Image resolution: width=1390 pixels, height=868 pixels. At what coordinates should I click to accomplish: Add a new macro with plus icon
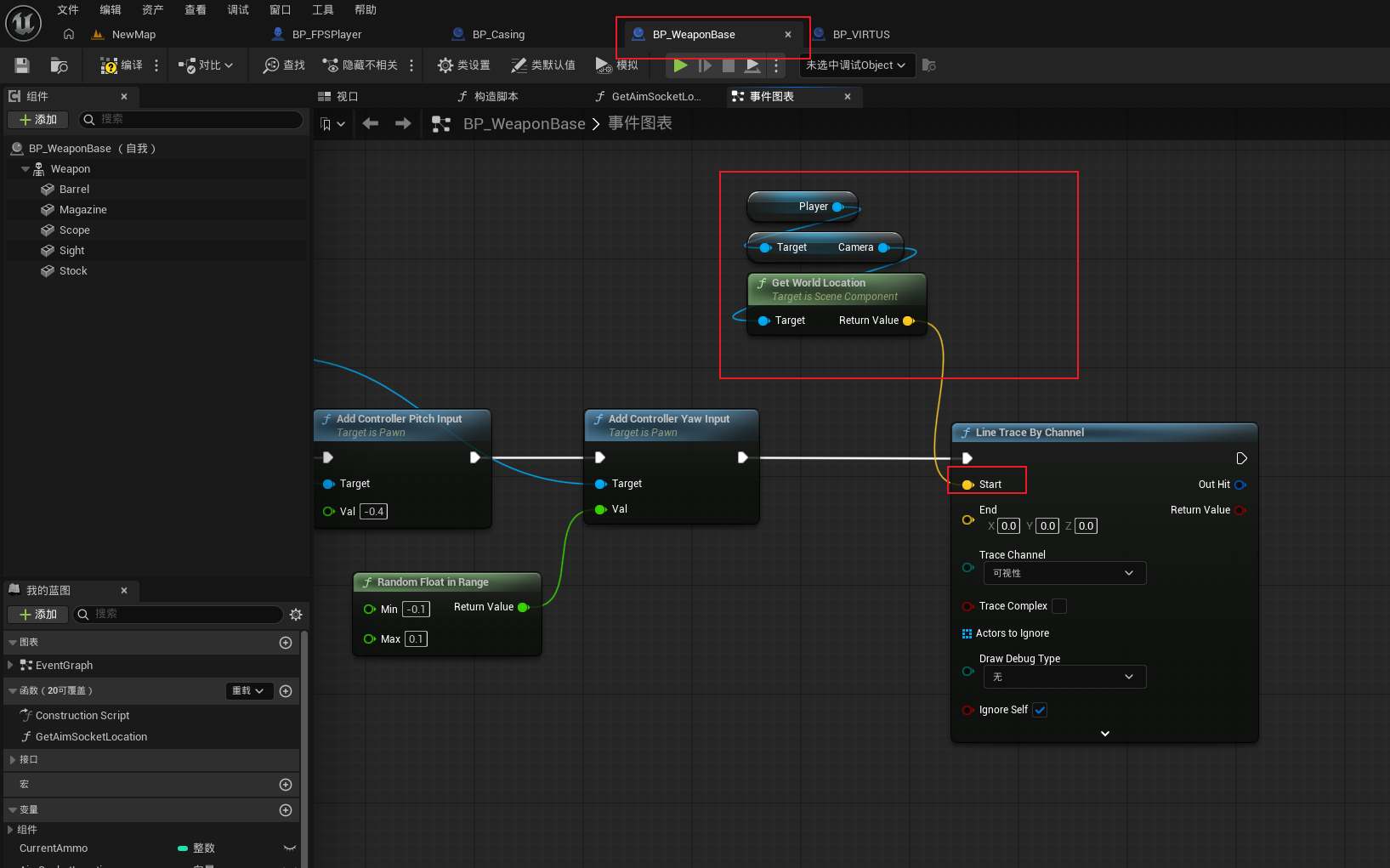coord(286,785)
